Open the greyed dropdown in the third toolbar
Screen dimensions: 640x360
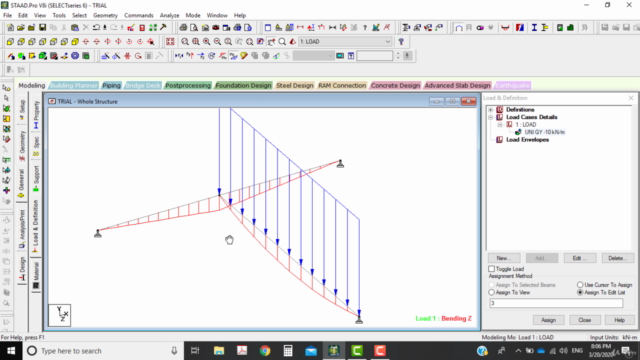pos(313,56)
